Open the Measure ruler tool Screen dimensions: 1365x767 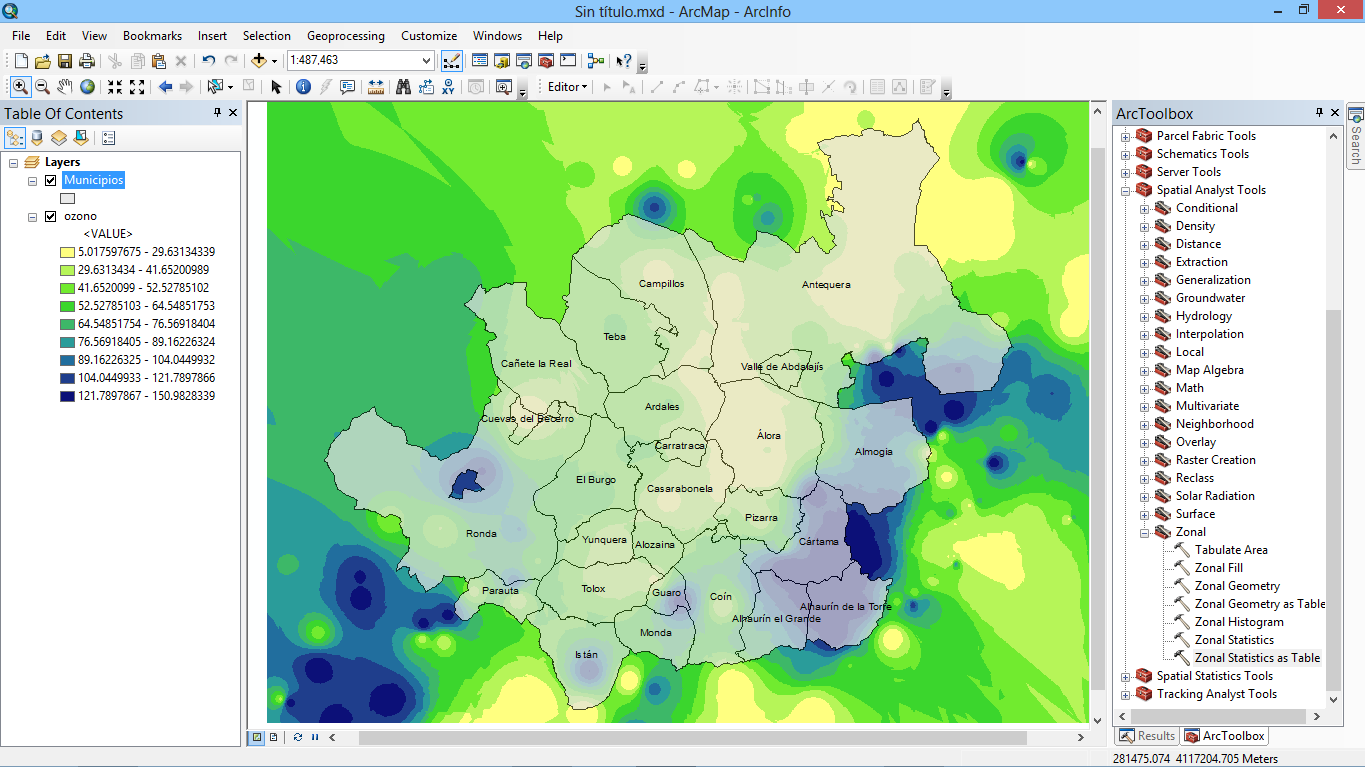376,87
